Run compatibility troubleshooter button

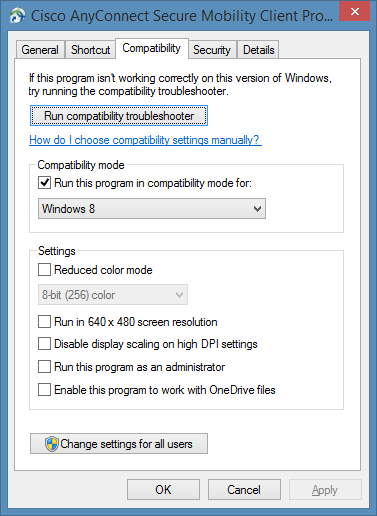[x=119, y=116]
